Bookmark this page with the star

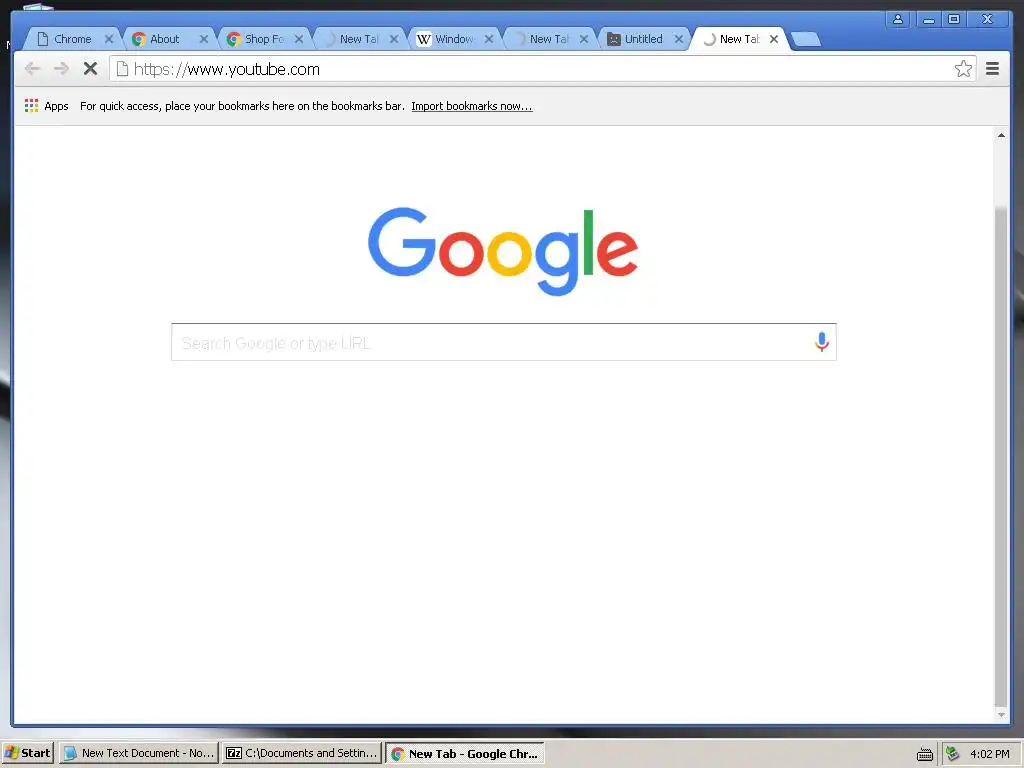(963, 69)
